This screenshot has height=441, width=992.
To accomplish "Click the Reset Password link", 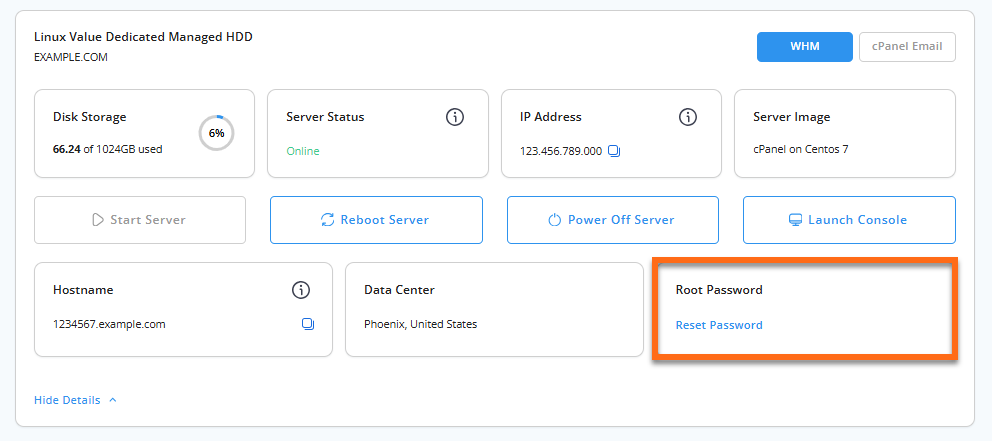I will pos(719,325).
